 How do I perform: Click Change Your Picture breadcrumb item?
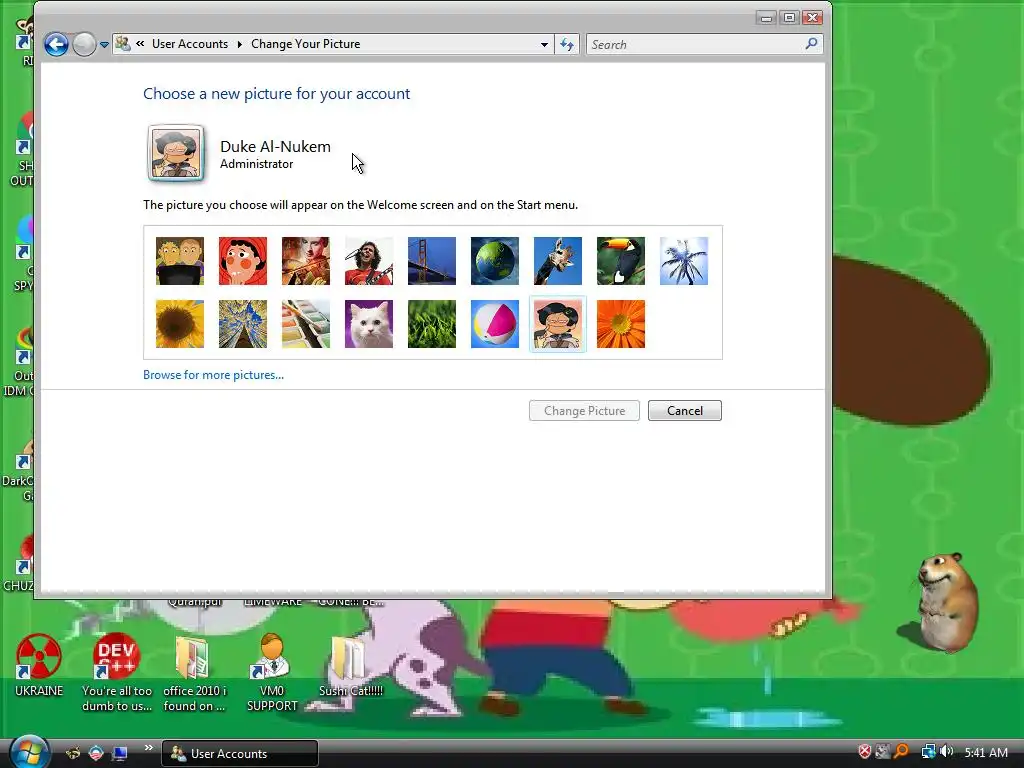click(306, 44)
